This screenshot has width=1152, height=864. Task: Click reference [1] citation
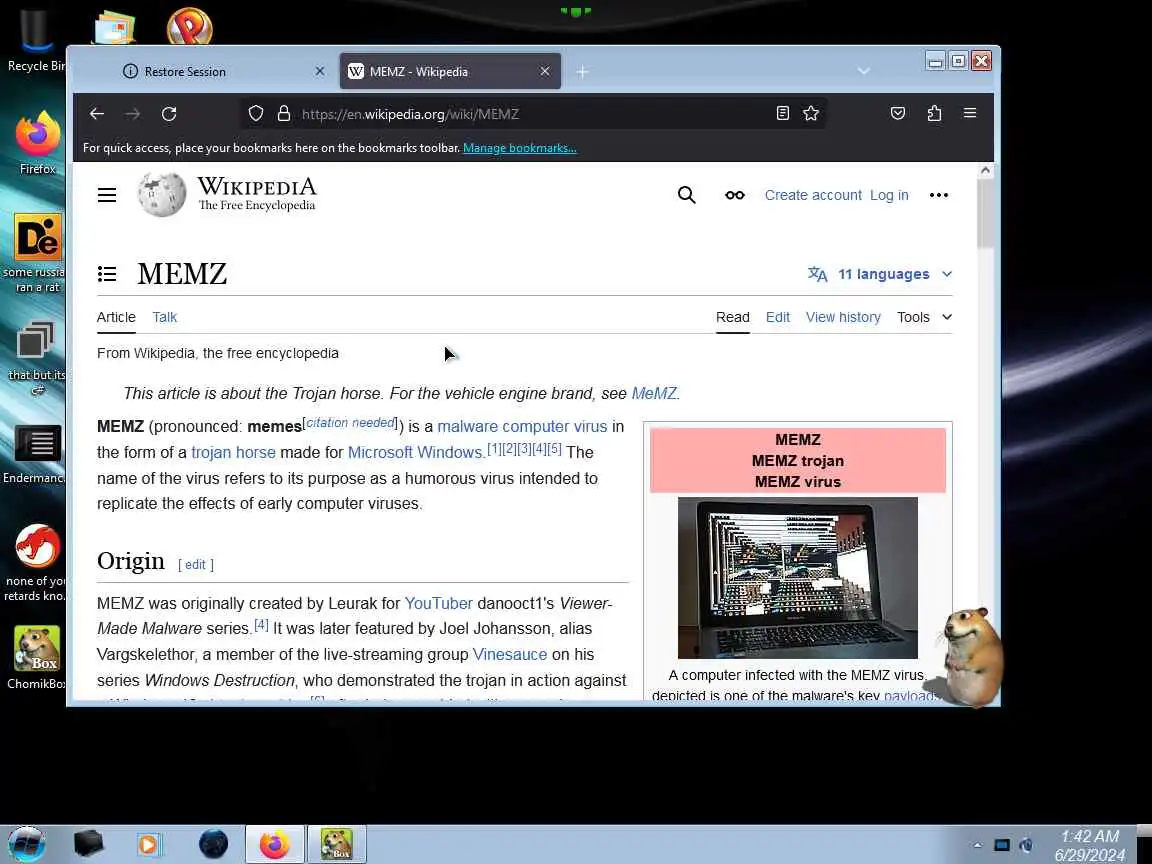494,449
